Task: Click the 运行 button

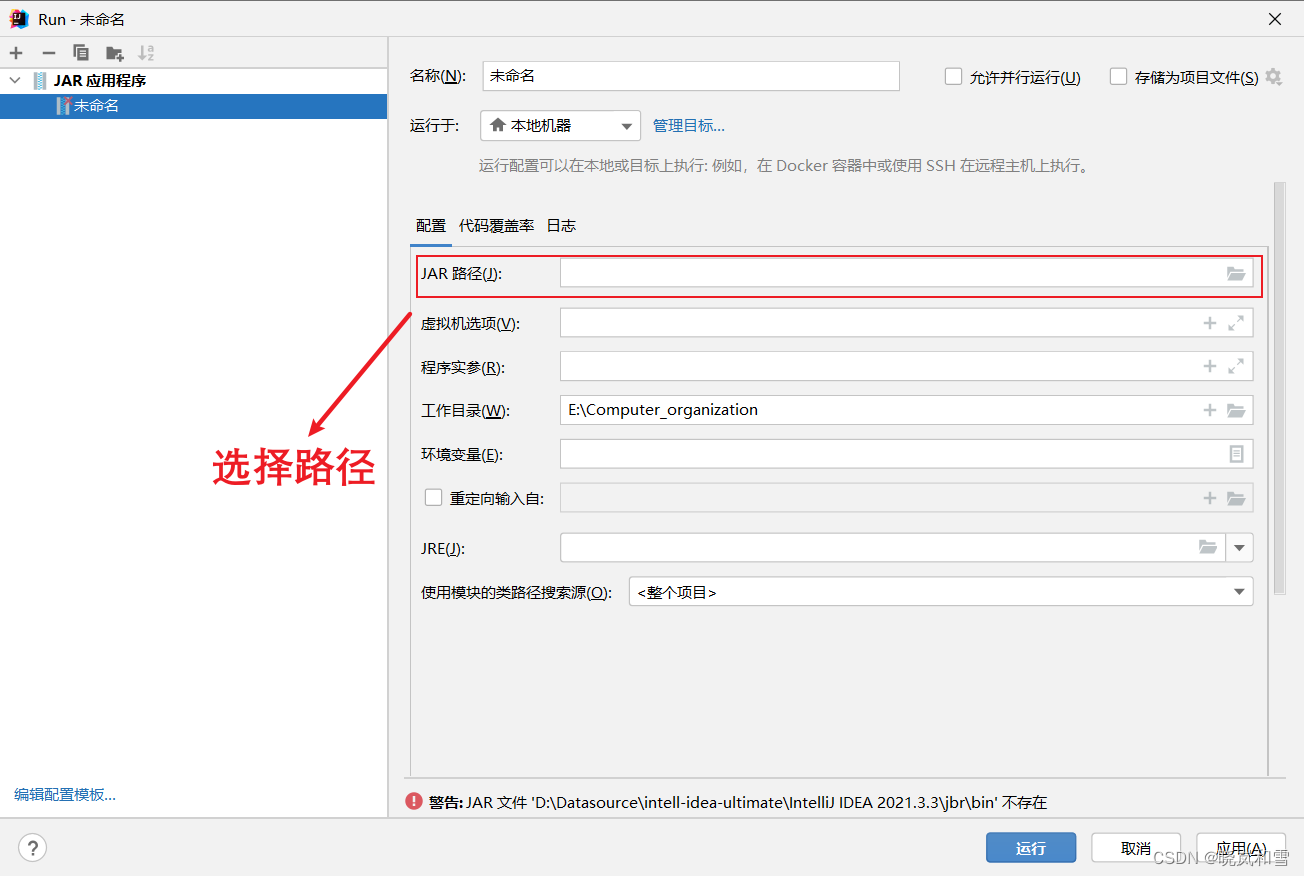Action: [1031, 847]
